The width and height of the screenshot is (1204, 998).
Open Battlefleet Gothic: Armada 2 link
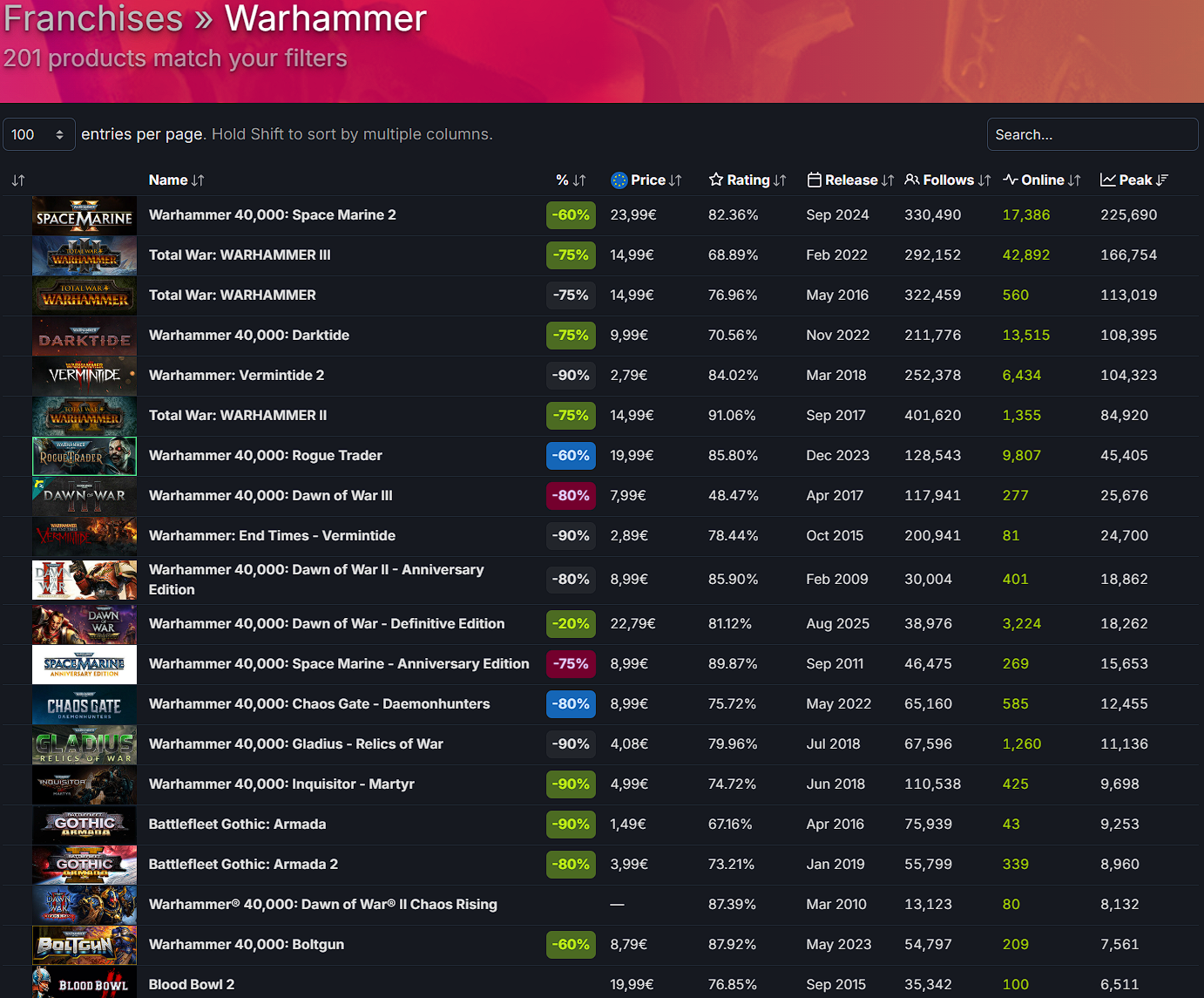pos(243,864)
